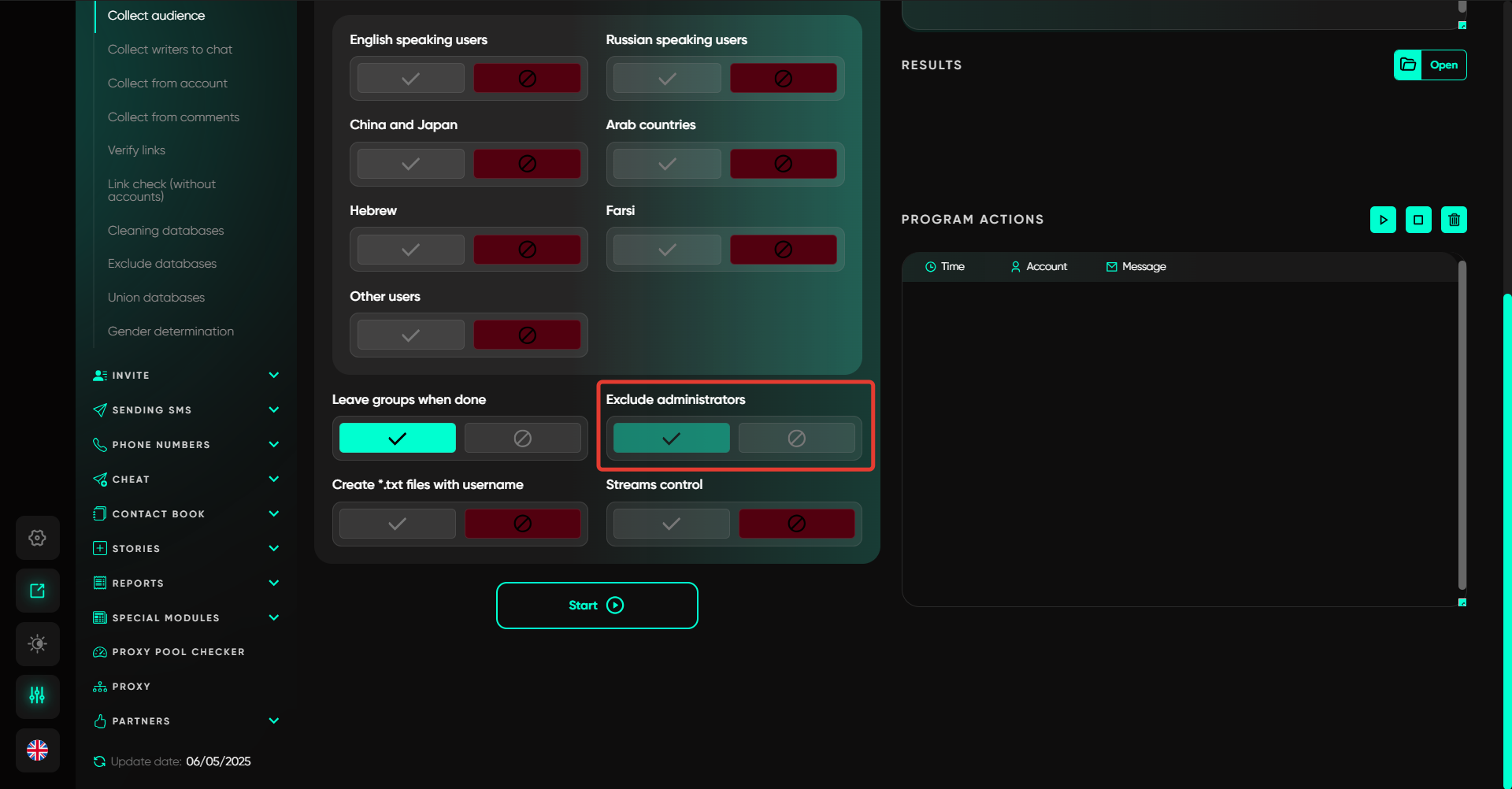Toggle the brightness theme icon

[37, 643]
